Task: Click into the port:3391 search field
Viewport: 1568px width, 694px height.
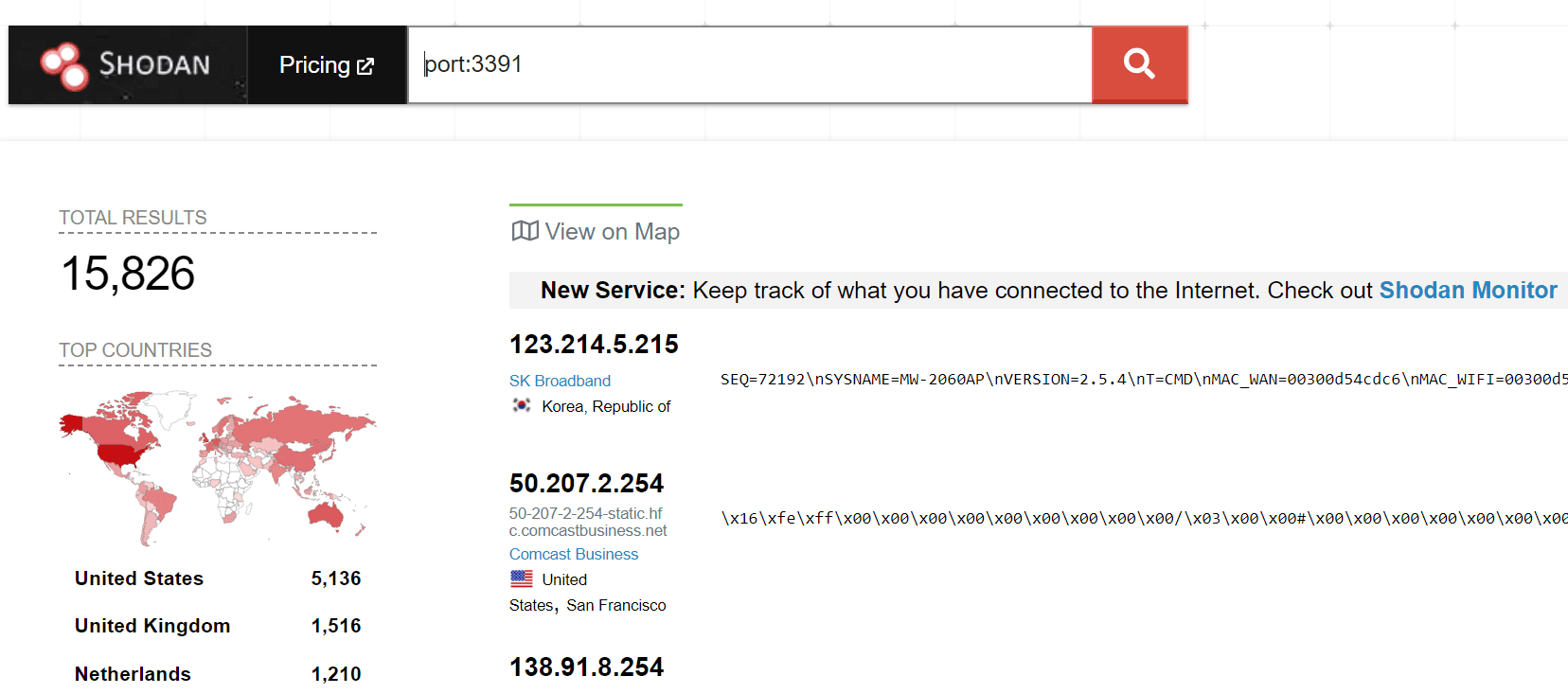Action: (x=750, y=64)
